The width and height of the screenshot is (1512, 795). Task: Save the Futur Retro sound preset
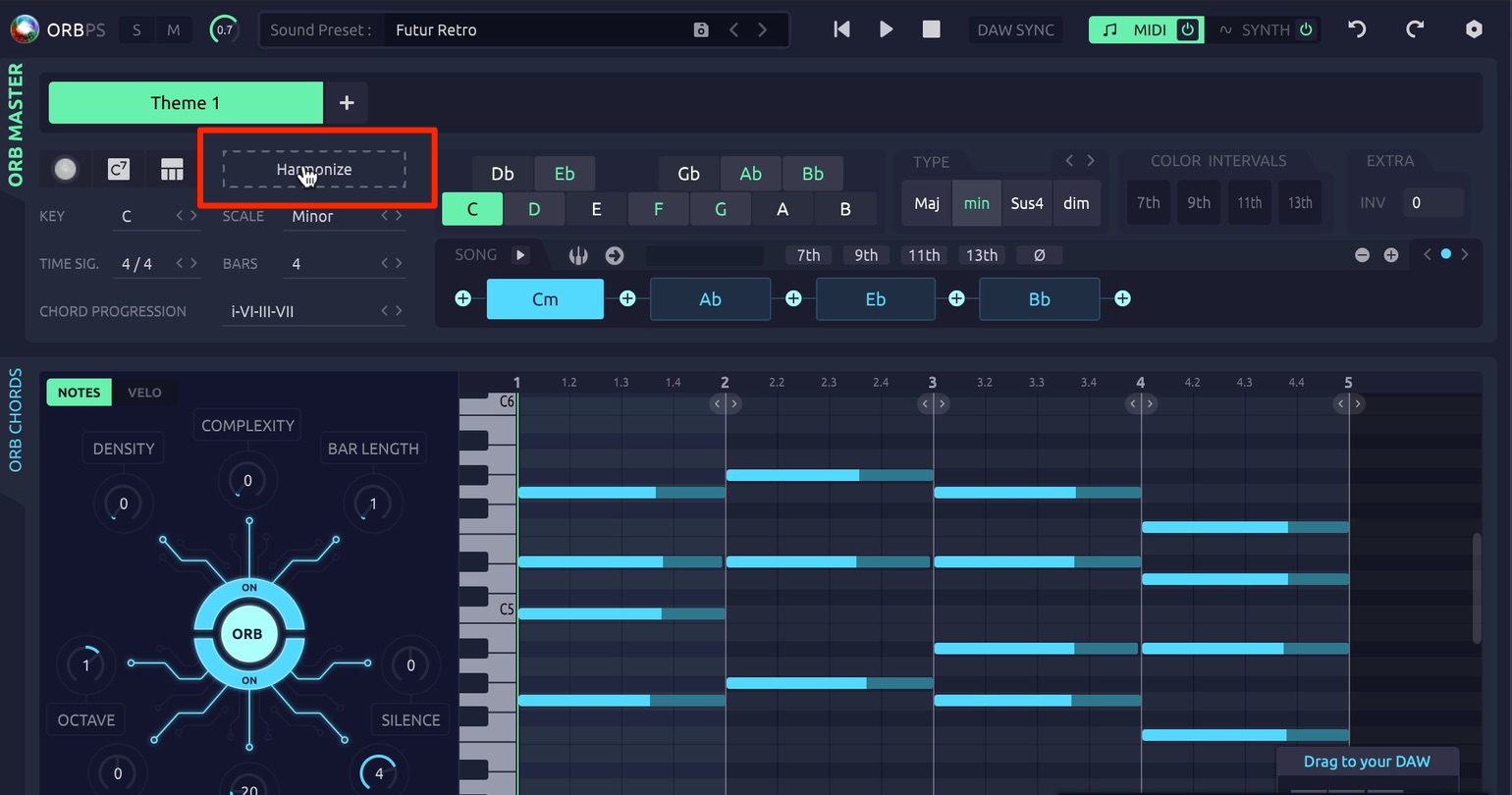click(x=701, y=30)
